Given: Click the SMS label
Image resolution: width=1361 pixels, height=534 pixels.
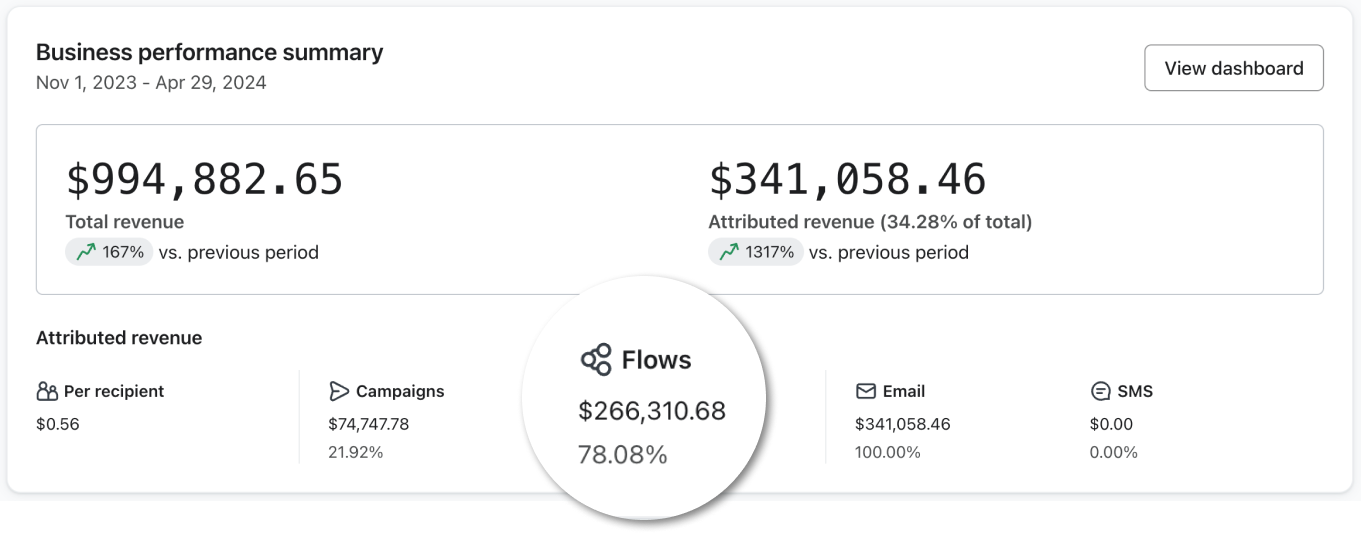Looking at the screenshot, I should pyautogui.click(x=1135, y=391).
